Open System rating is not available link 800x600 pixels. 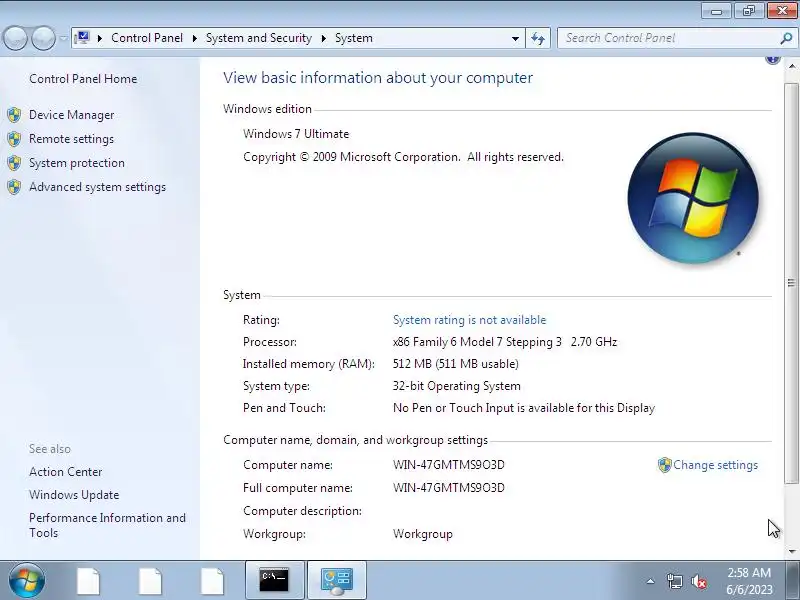tap(469, 320)
